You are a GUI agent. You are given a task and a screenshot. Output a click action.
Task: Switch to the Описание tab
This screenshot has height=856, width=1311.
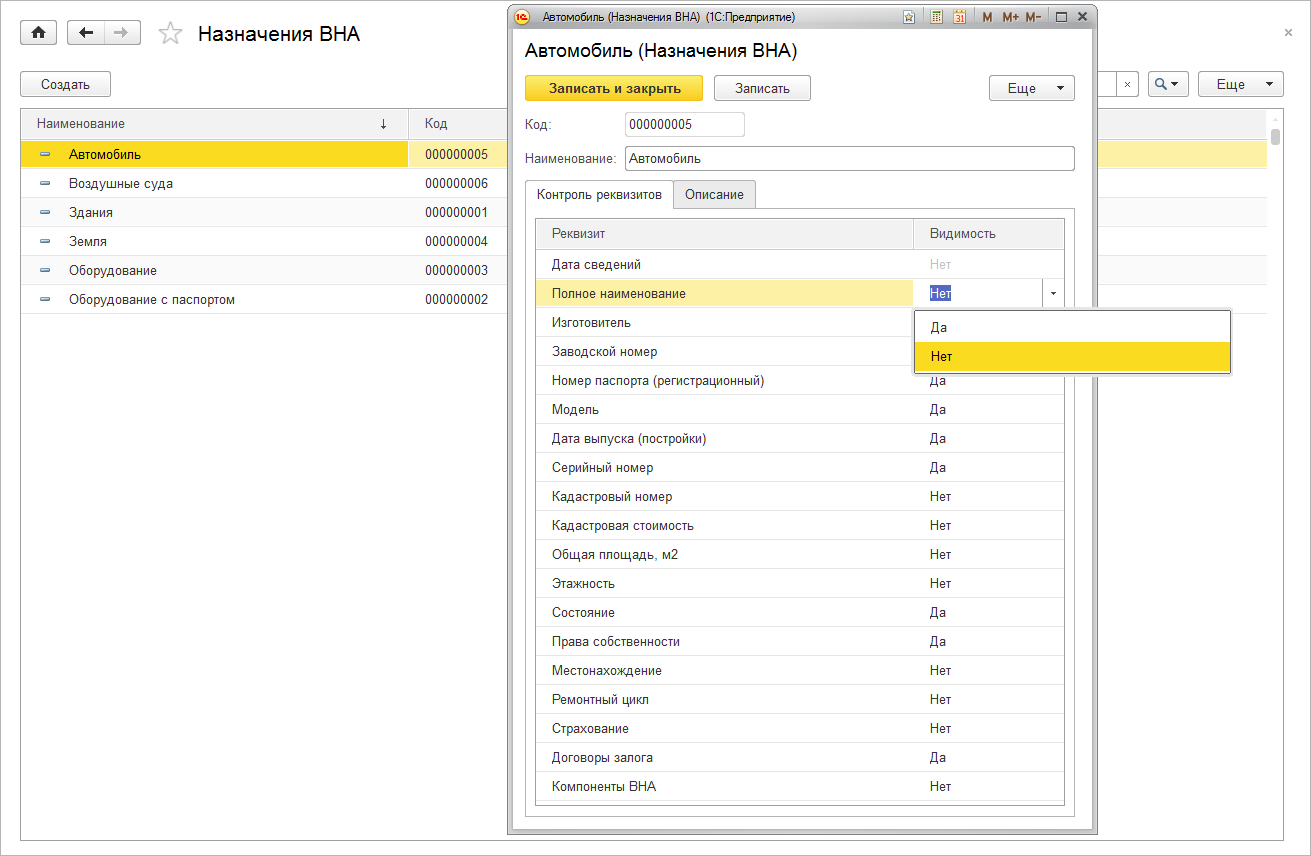tap(714, 194)
